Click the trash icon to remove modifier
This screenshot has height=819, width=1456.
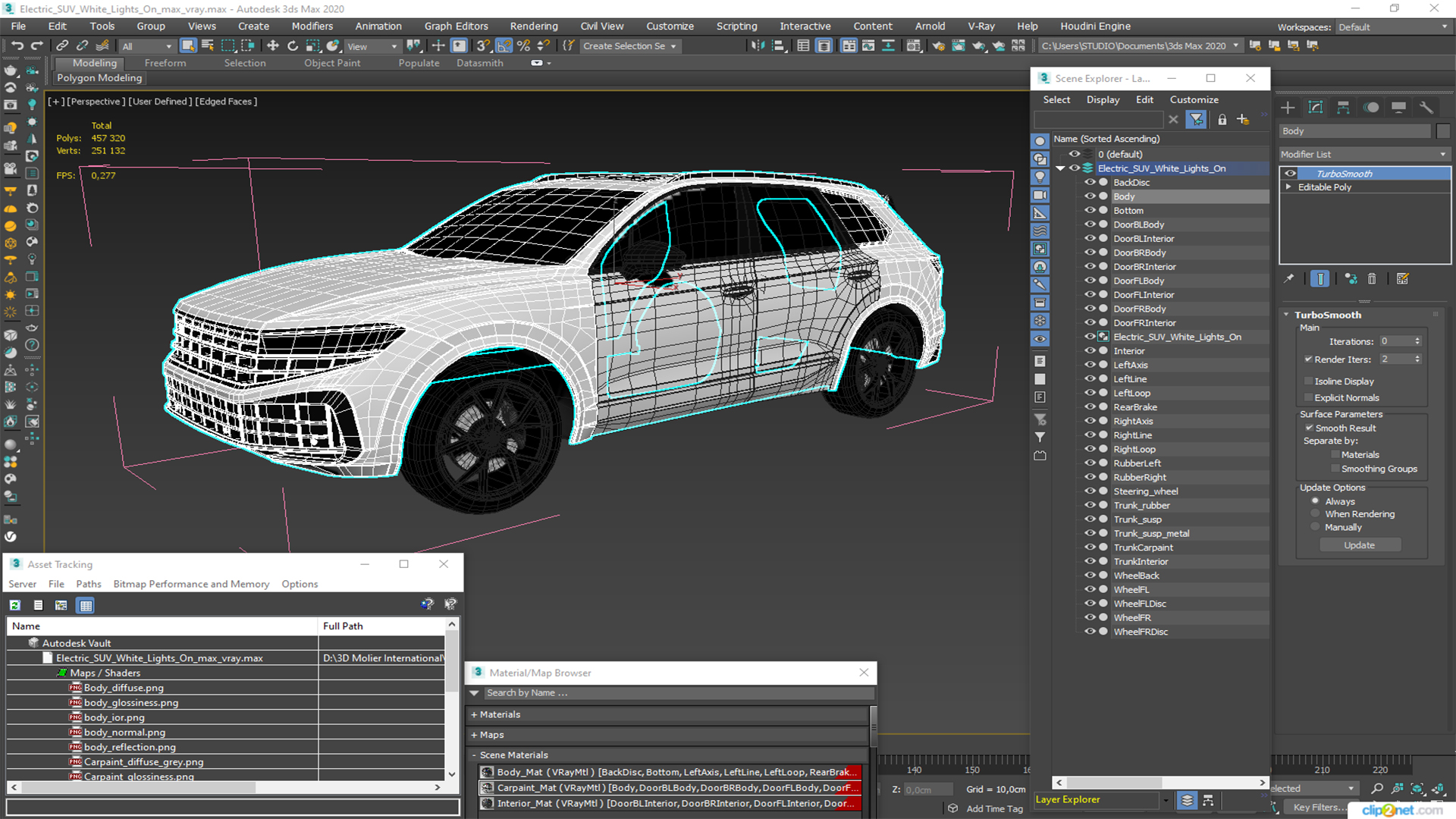1372,279
